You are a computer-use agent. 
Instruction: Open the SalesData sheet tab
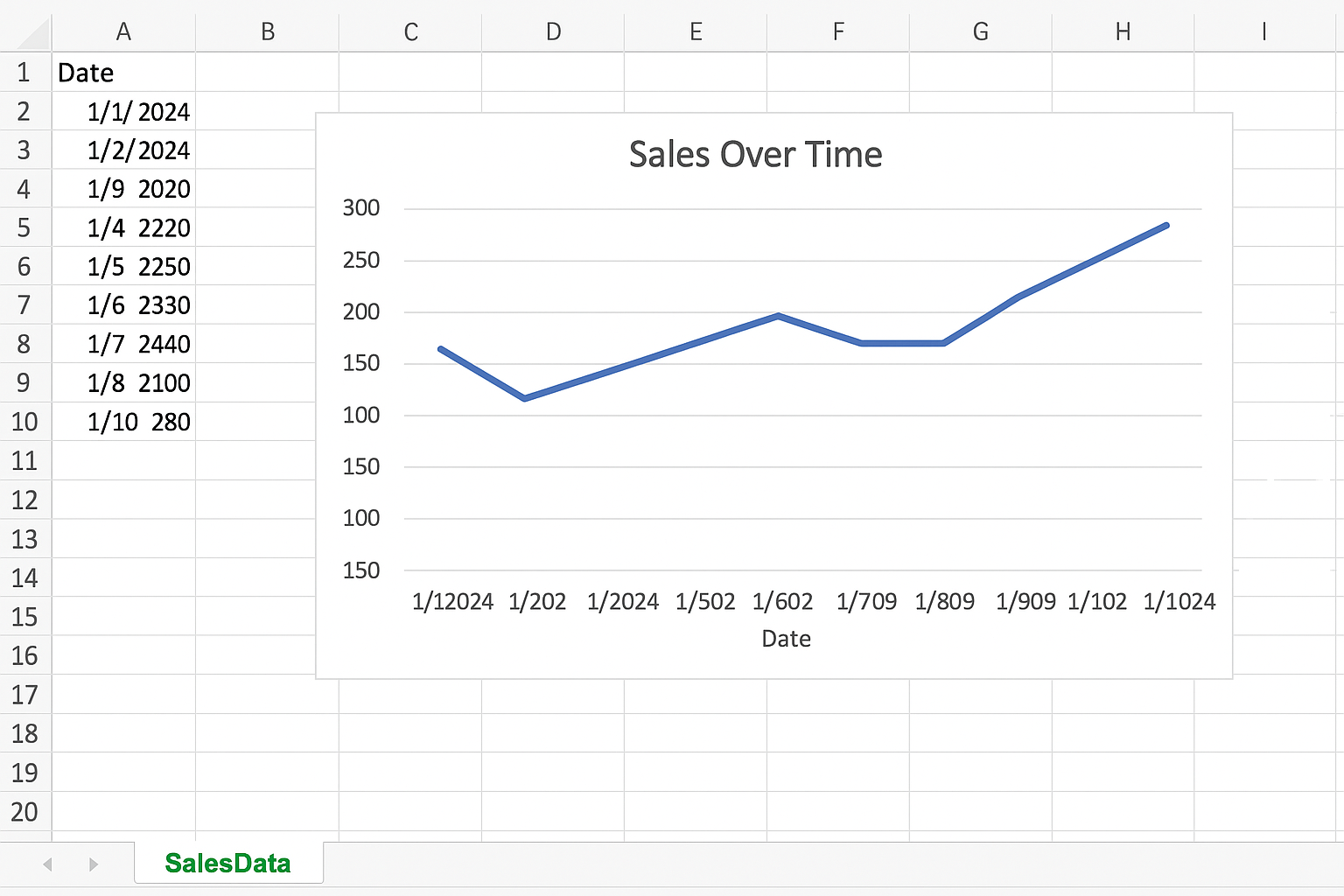click(x=228, y=863)
